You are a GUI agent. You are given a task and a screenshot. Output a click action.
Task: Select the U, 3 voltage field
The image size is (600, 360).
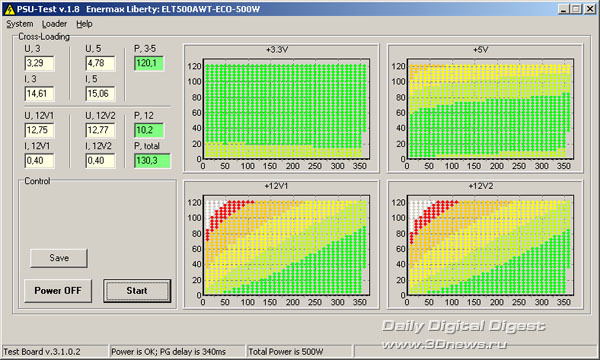coord(39,63)
